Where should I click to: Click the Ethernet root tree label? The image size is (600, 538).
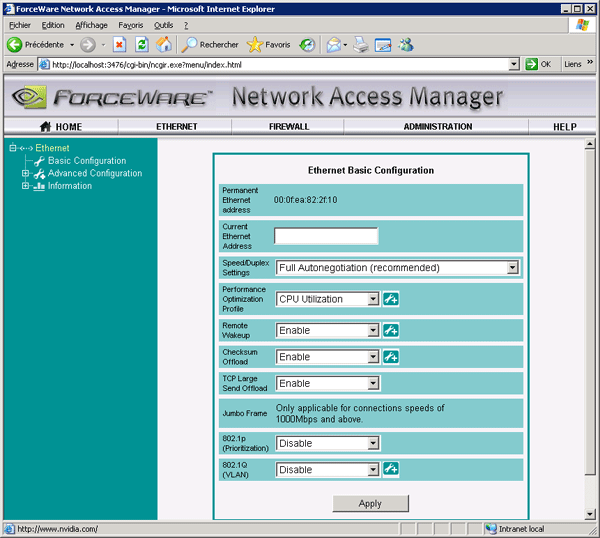pyautogui.click(x=52, y=148)
